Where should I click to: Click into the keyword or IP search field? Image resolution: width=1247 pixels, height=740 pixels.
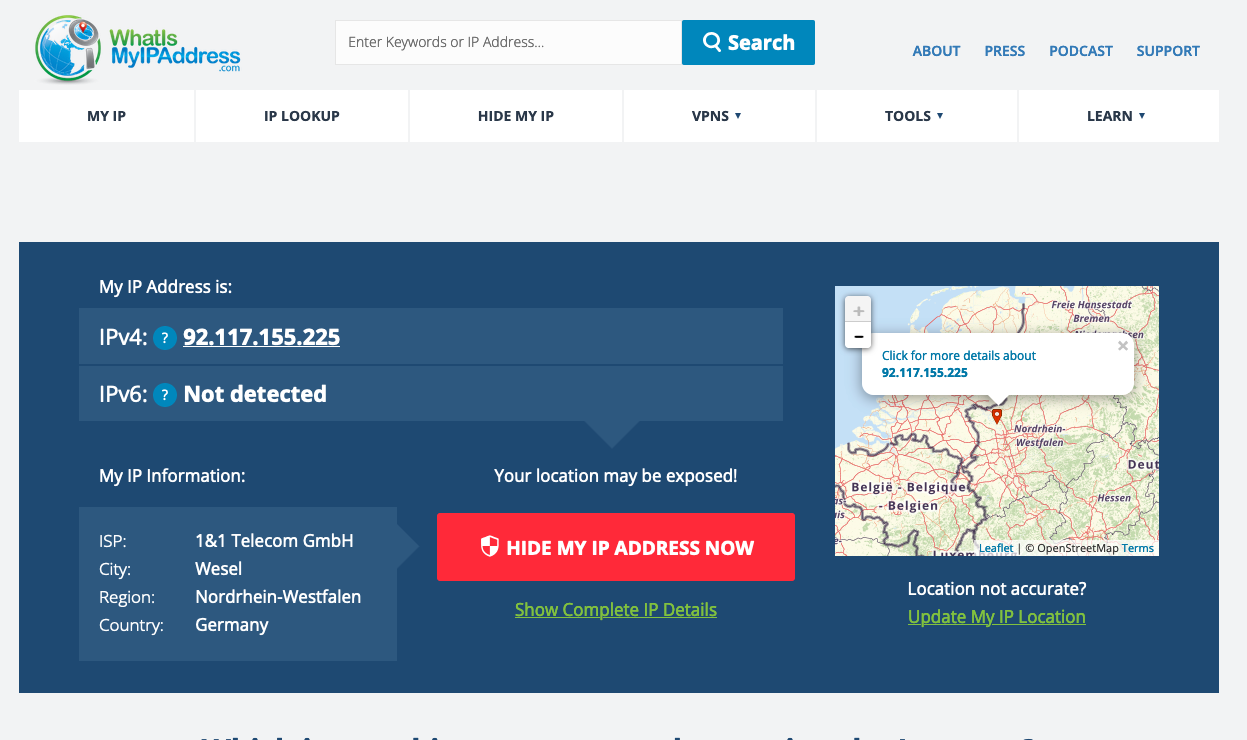tap(508, 42)
